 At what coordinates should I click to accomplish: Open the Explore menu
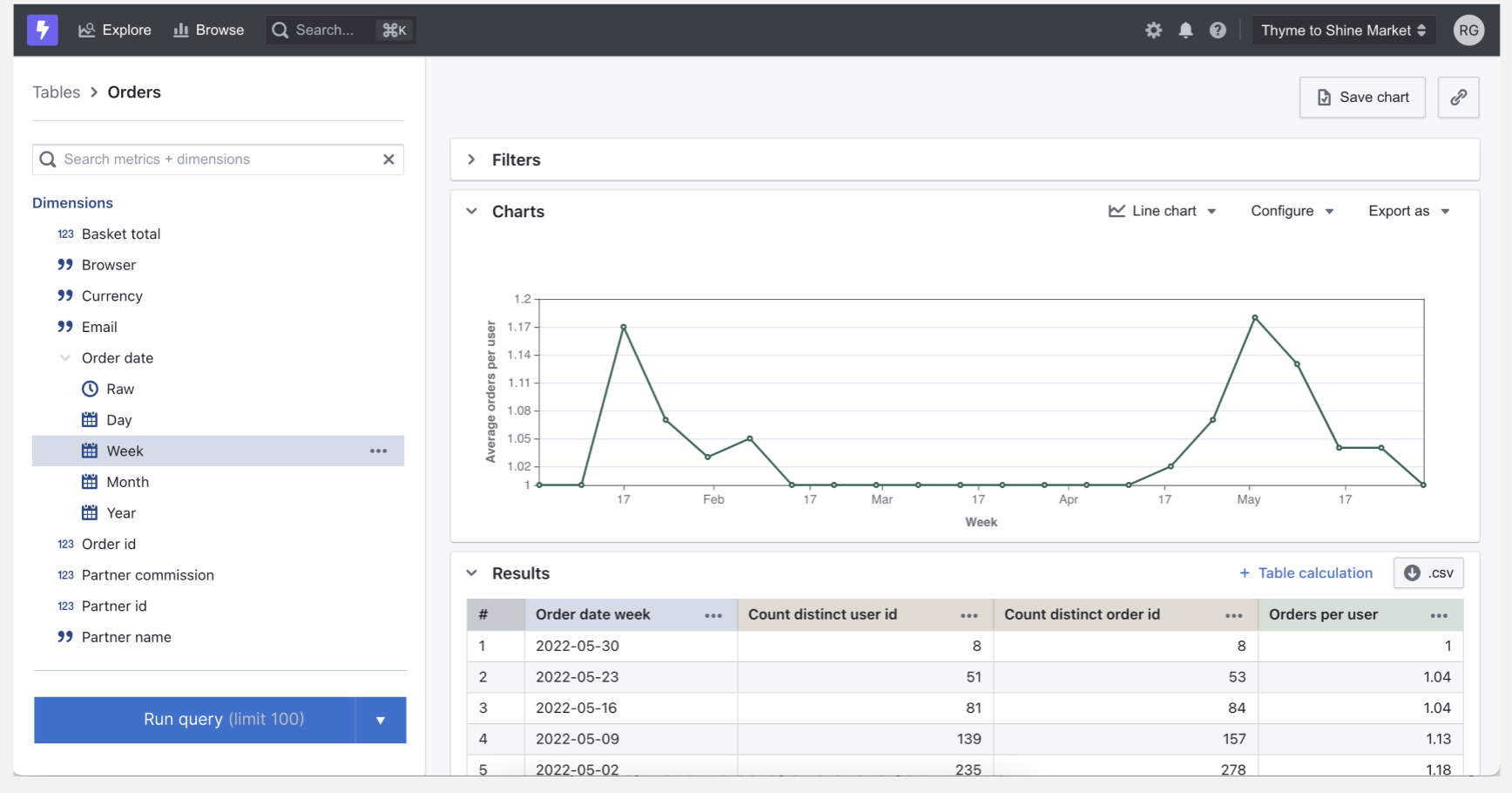point(114,29)
